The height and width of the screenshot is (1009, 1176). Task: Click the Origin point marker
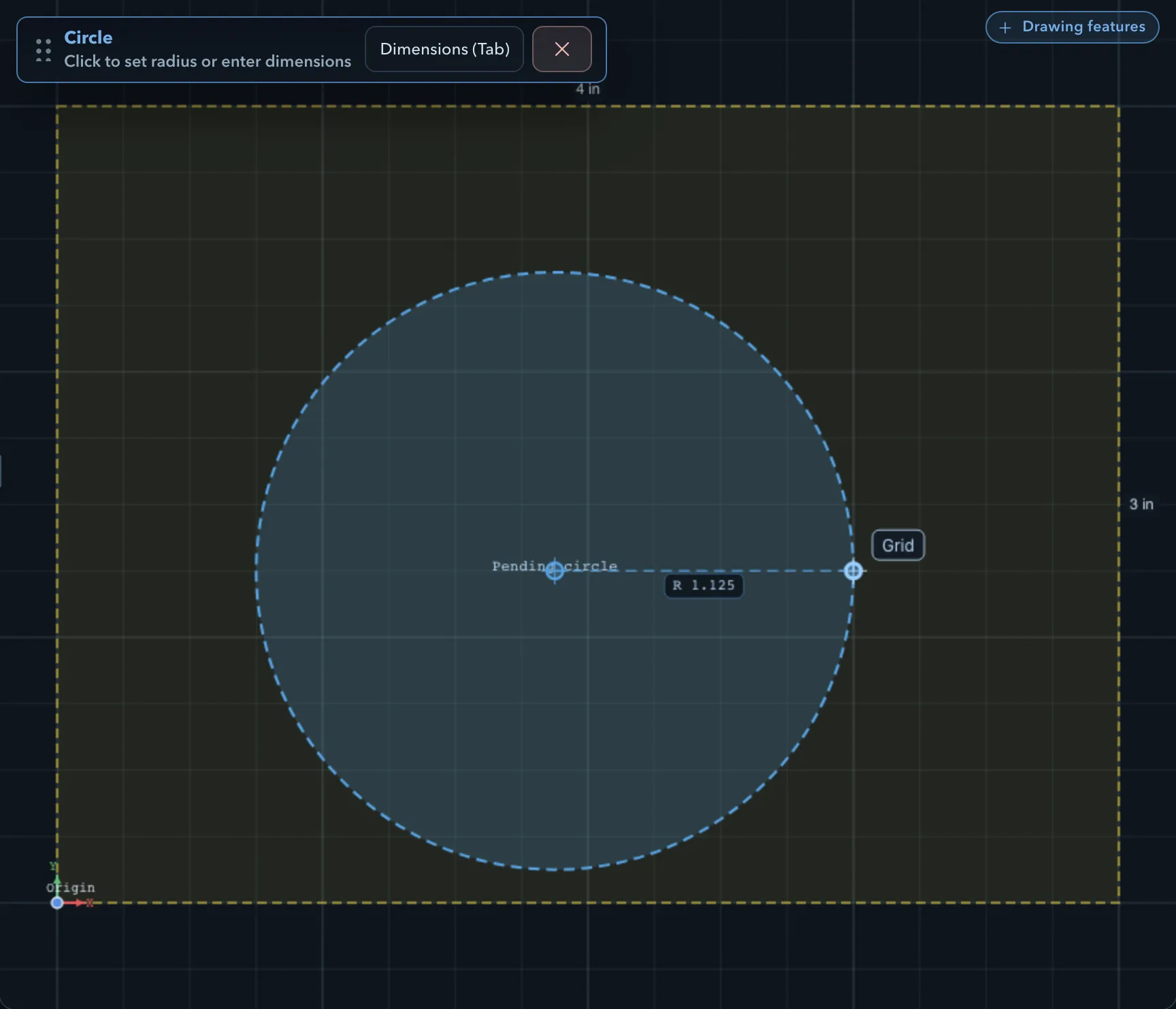pyautogui.click(x=57, y=903)
